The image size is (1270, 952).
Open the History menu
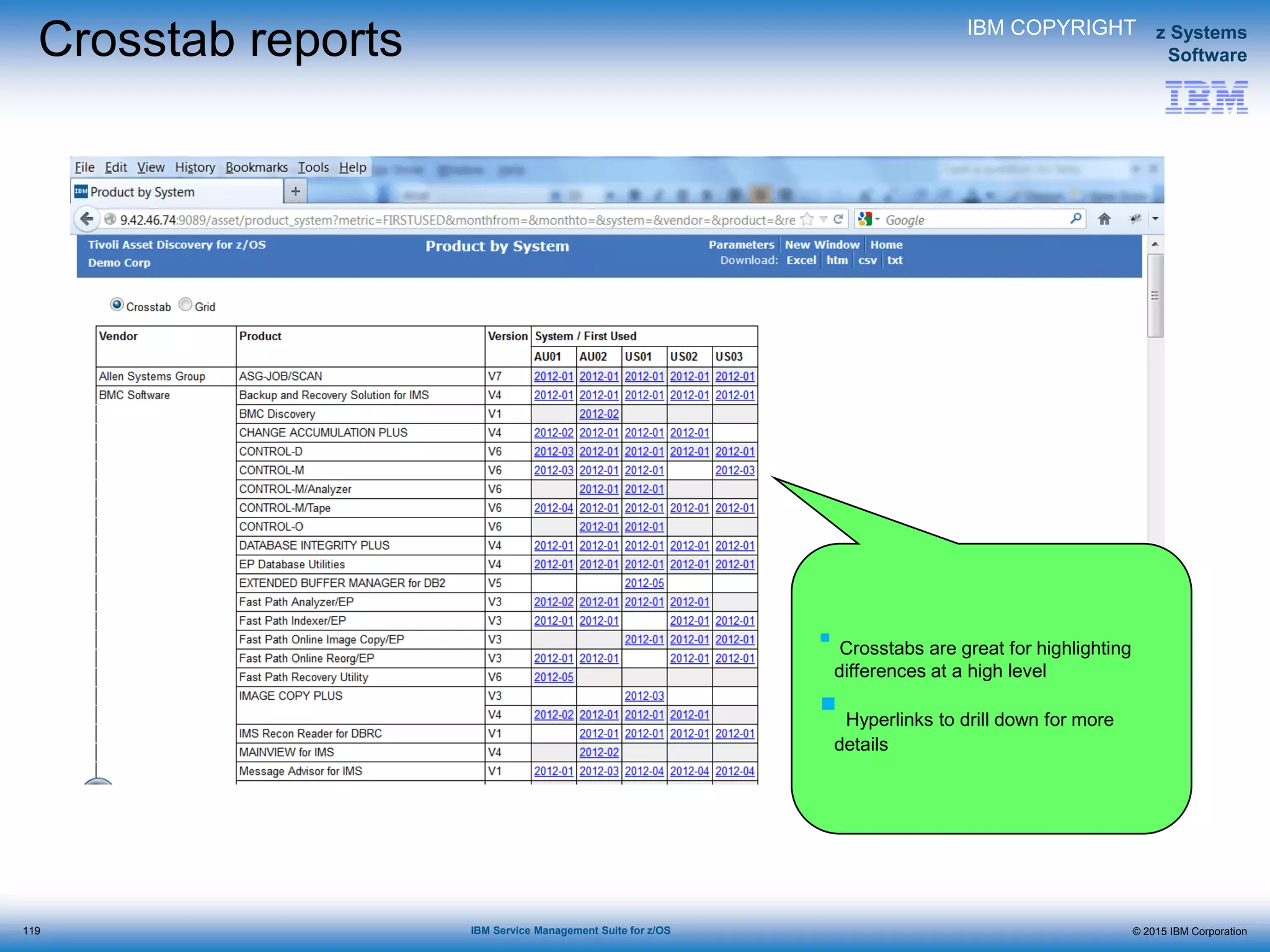click(195, 167)
